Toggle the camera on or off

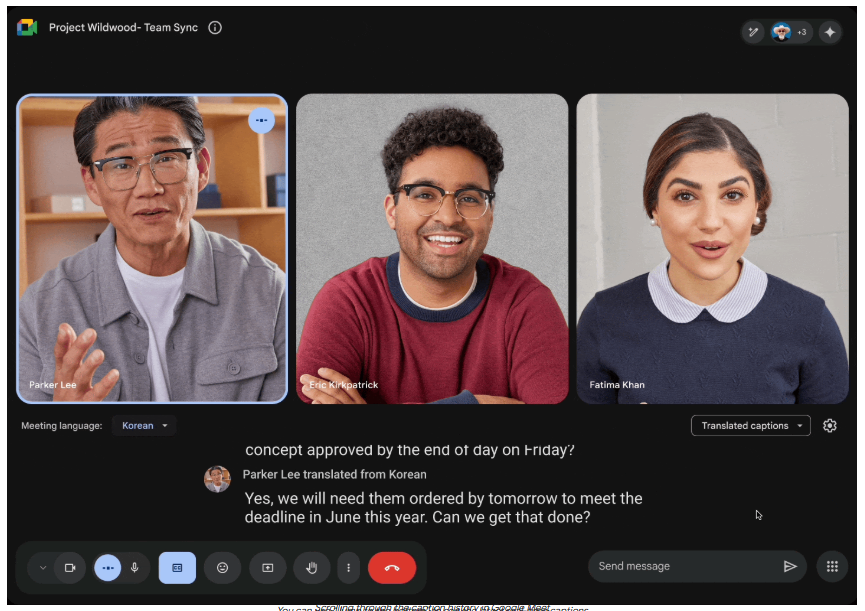pos(70,568)
